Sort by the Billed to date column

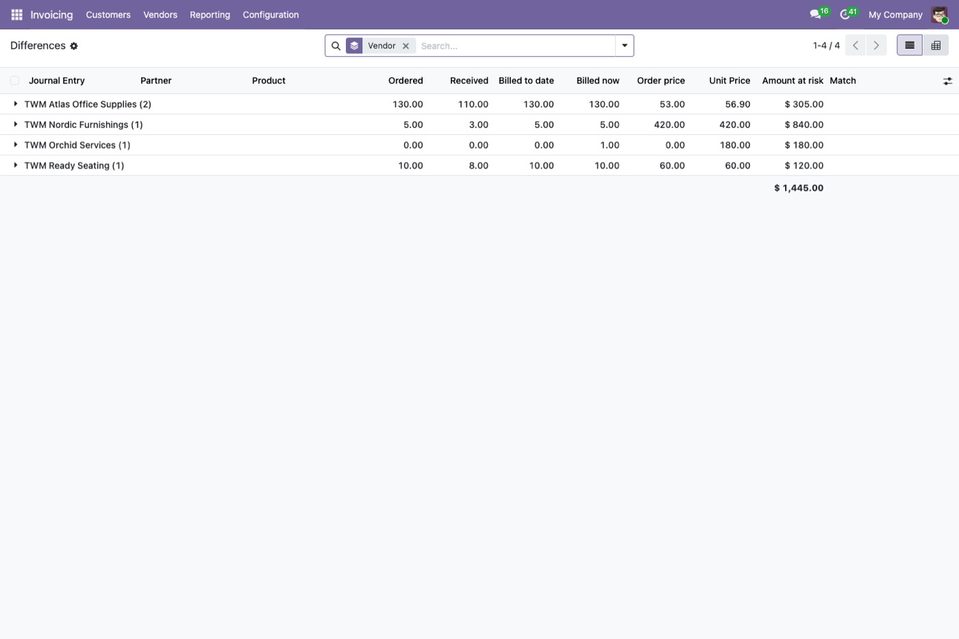526,81
